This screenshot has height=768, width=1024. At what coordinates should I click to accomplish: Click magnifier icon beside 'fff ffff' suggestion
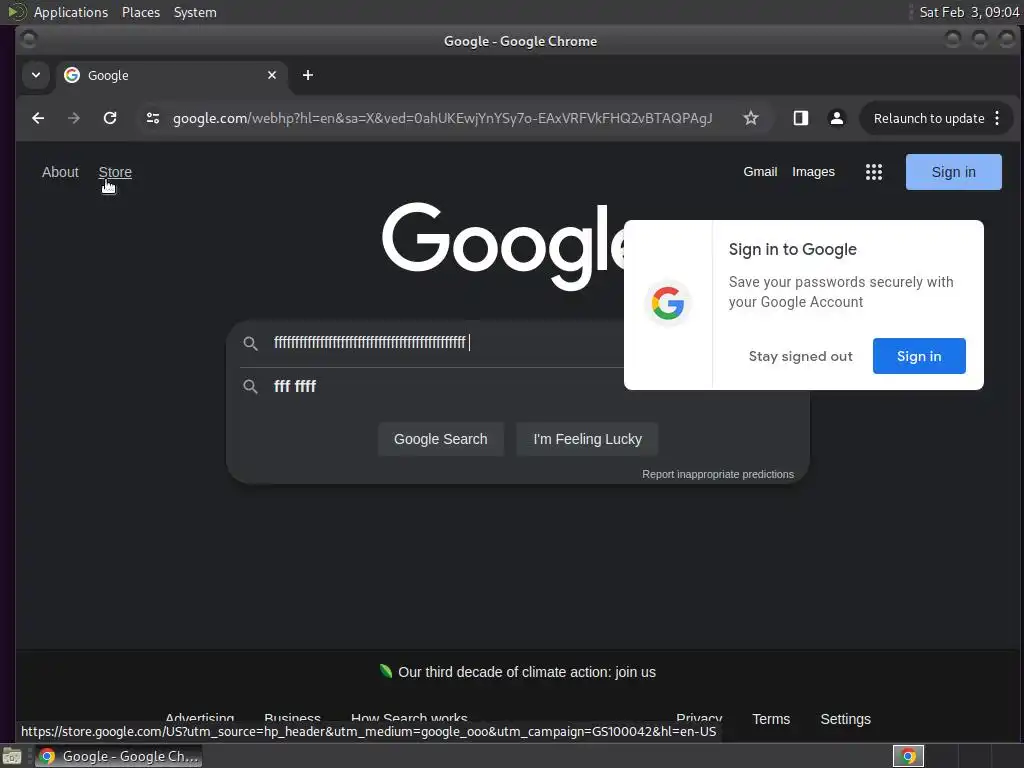point(250,387)
